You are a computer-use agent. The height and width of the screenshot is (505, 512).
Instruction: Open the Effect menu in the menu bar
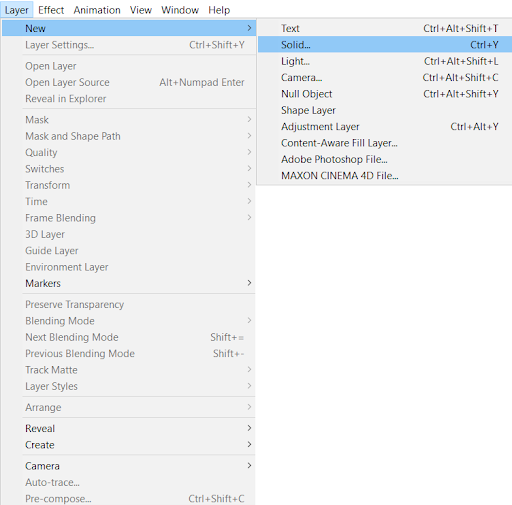[51, 10]
